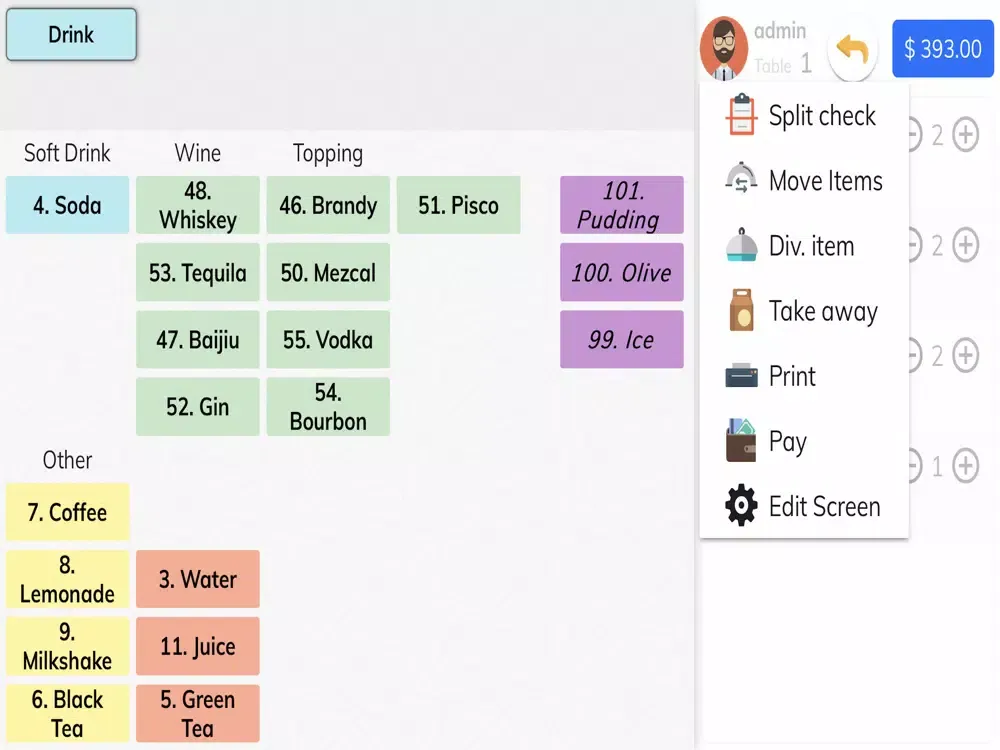
Task: Click the orange back arrow icon
Action: click(x=852, y=49)
